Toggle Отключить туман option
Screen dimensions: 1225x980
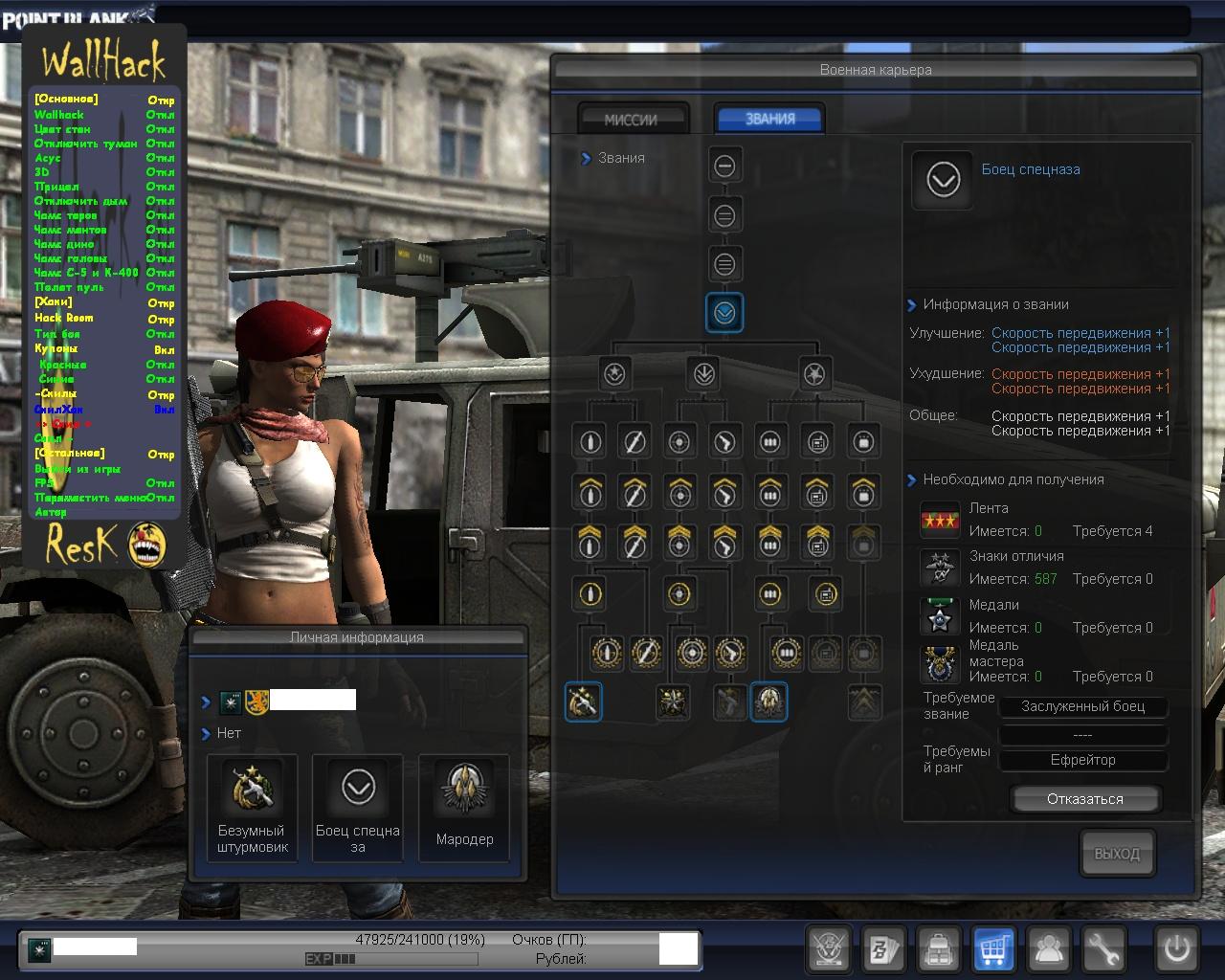(103, 143)
